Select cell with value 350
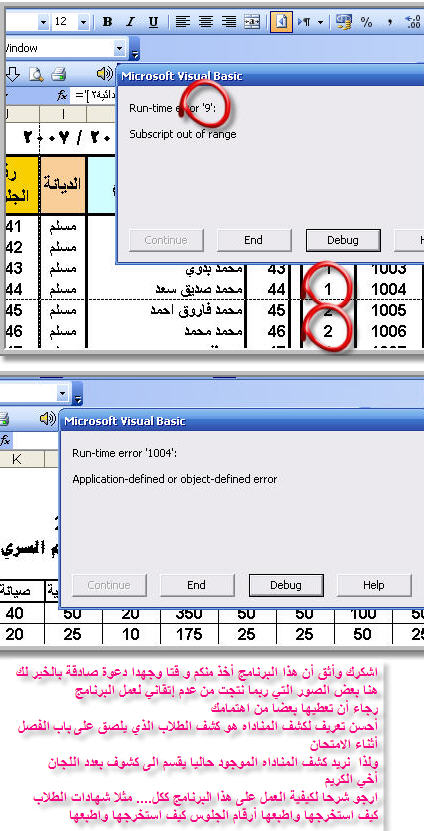This screenshot has width=424, height=831. [189, 614]
